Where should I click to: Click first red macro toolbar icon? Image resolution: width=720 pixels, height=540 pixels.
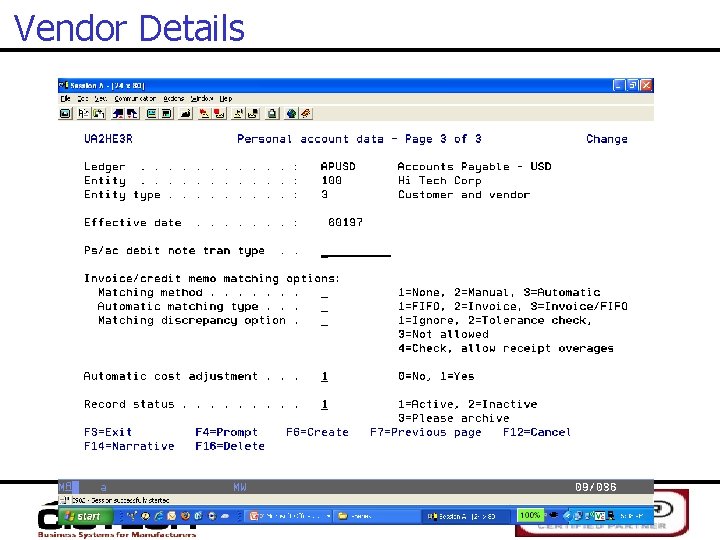click(x=205, y=113)
